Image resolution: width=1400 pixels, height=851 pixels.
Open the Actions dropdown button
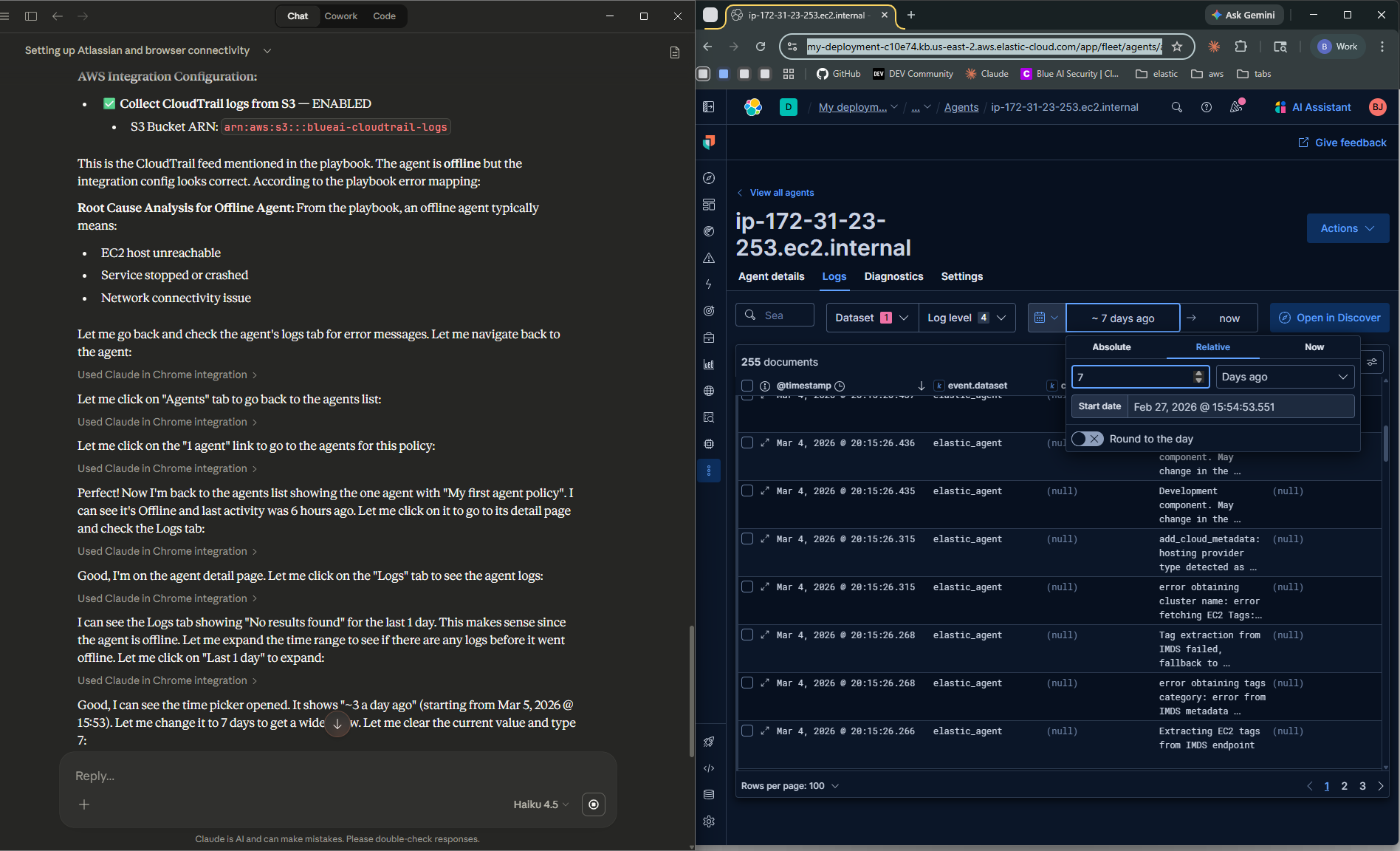click(x=1347, y=228)
